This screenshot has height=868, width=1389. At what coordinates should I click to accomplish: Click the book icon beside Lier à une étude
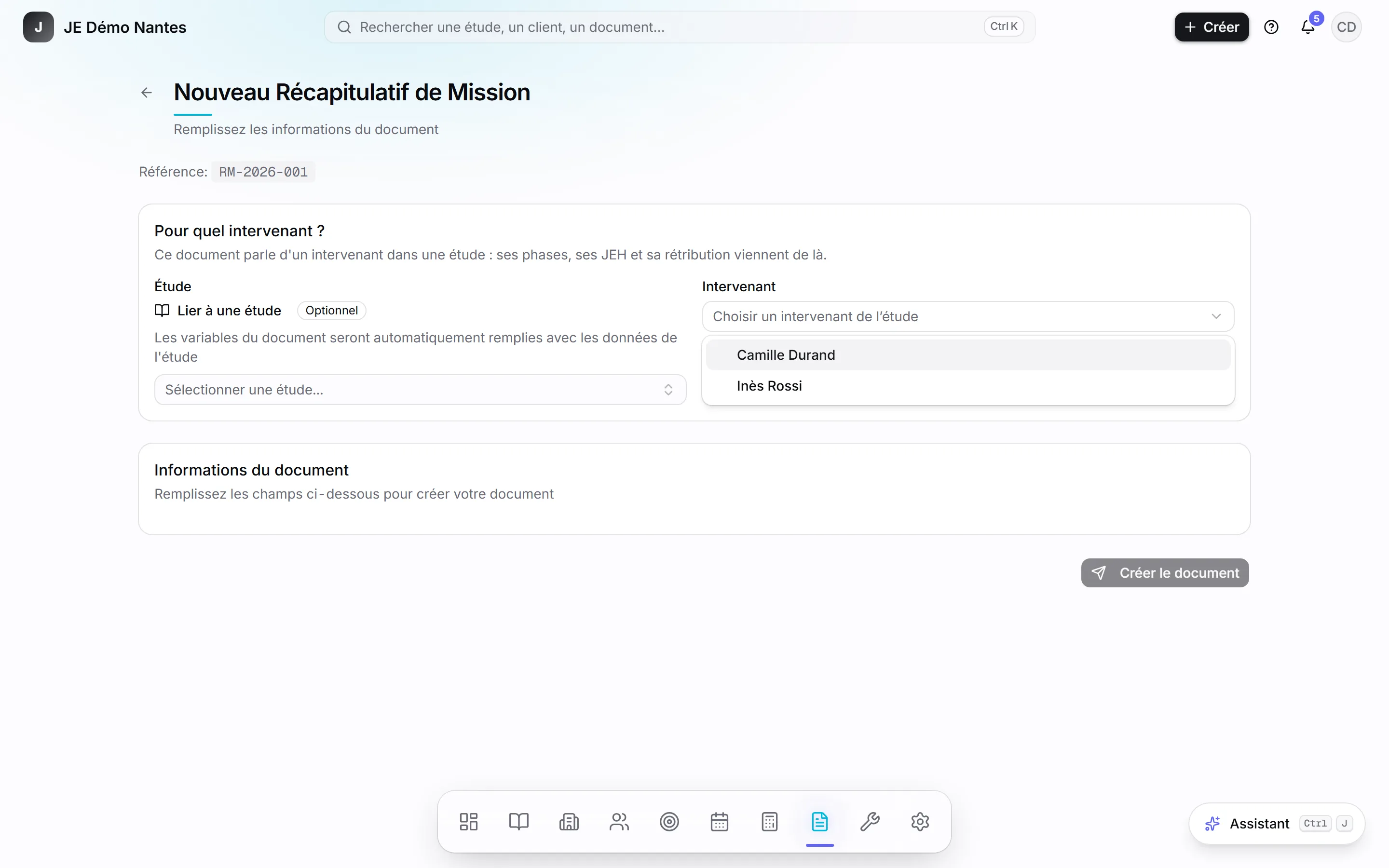point(162,311)
